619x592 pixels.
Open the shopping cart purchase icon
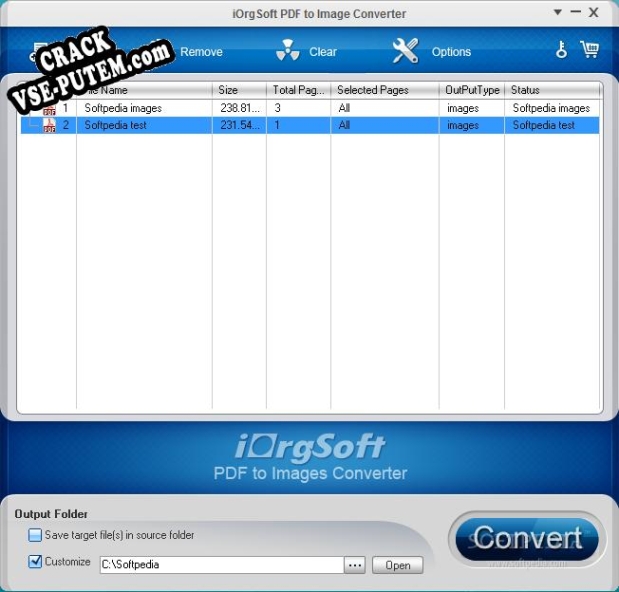click(589, 50)
